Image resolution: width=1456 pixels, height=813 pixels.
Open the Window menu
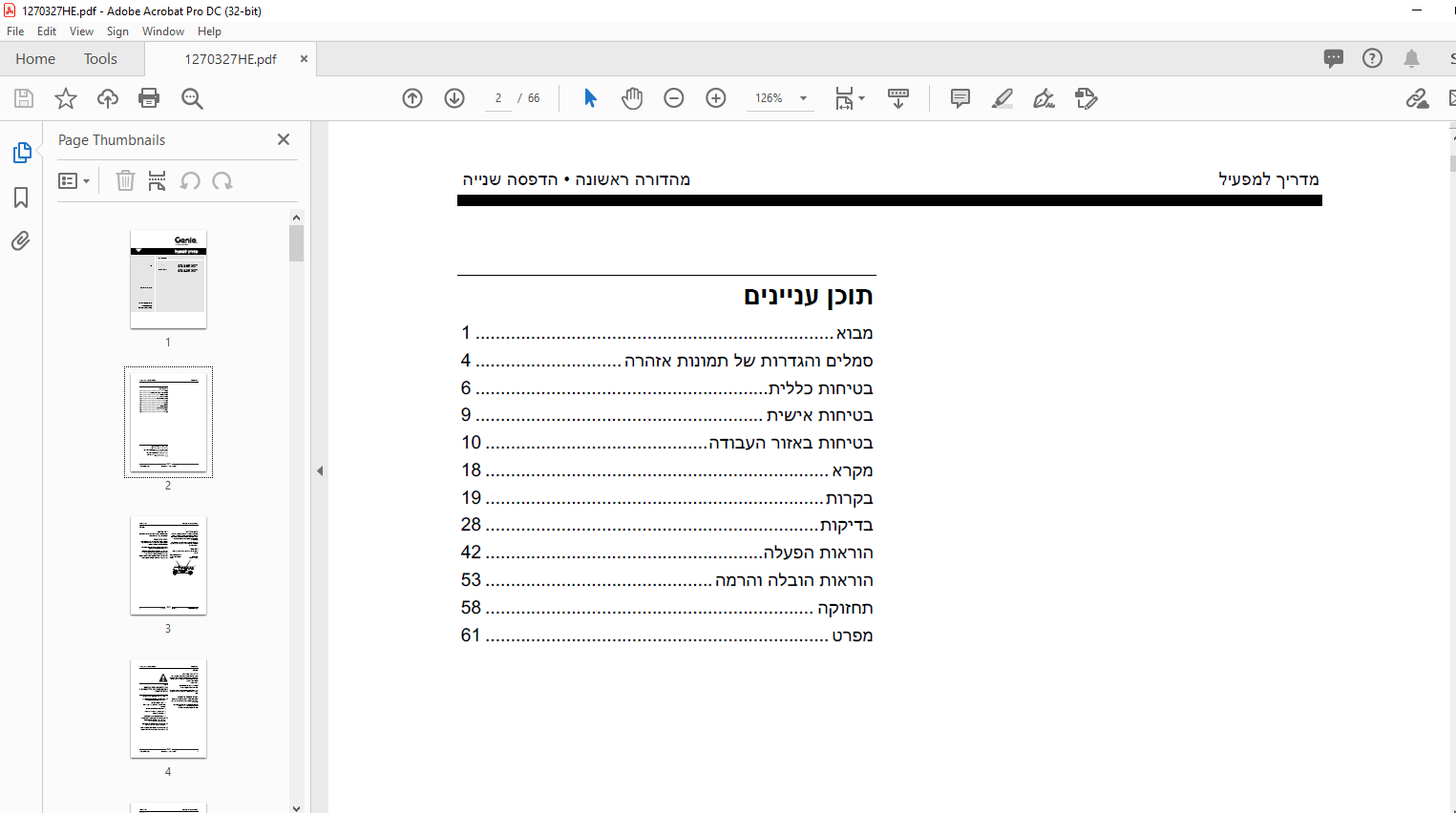(x=163, y=31)
